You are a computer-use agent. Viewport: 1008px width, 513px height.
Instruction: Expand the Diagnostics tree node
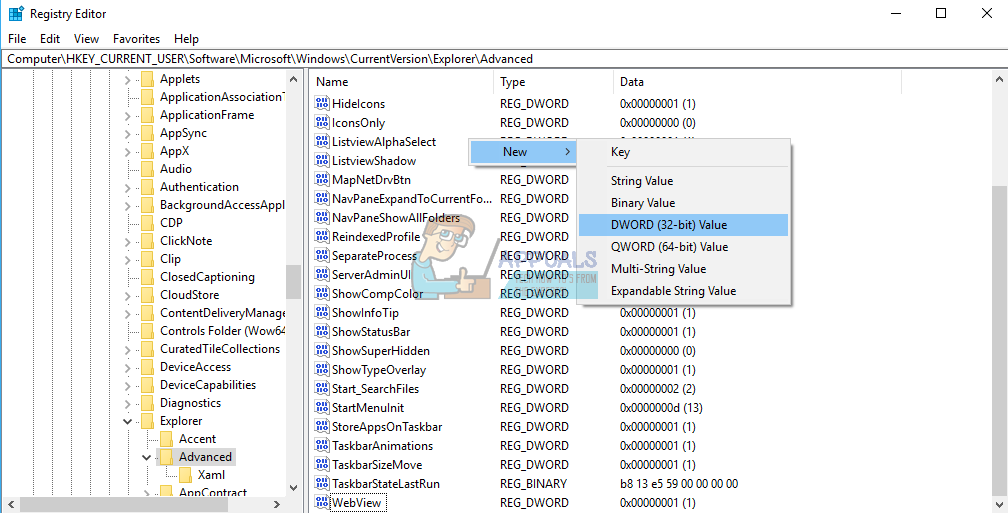[127, 404]
